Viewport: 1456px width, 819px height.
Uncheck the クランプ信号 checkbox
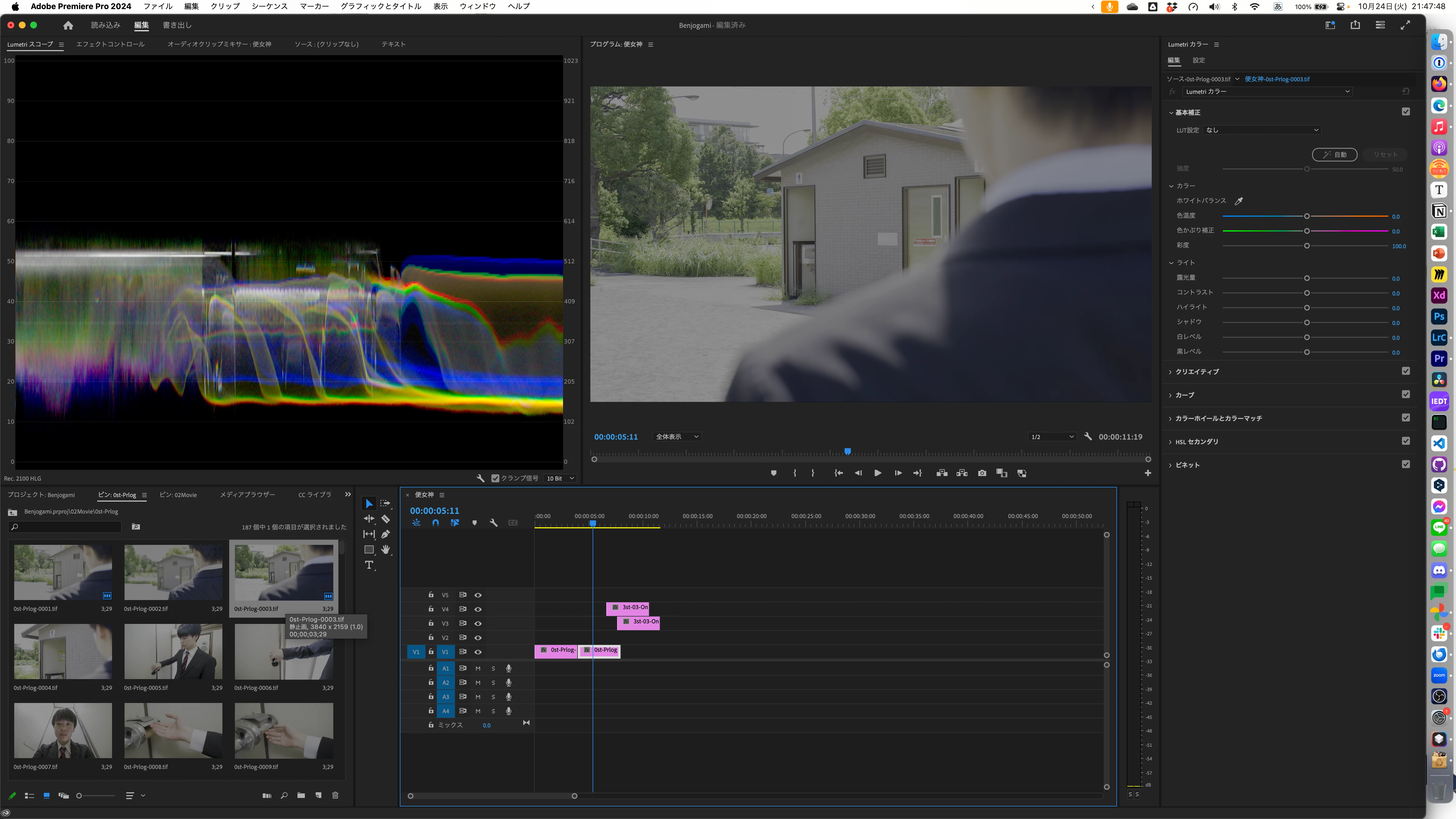495,478
